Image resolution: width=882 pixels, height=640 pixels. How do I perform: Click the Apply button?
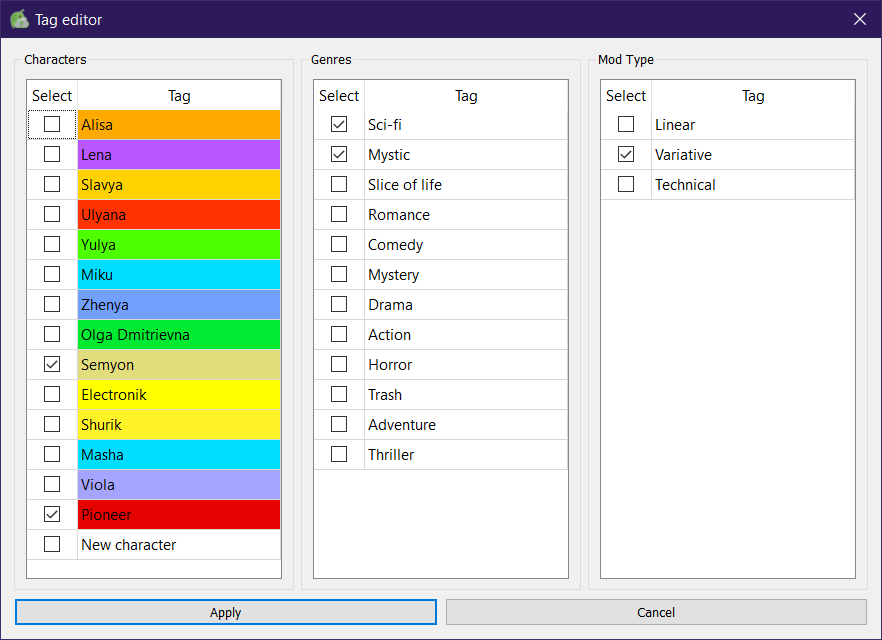click(226, 612)
